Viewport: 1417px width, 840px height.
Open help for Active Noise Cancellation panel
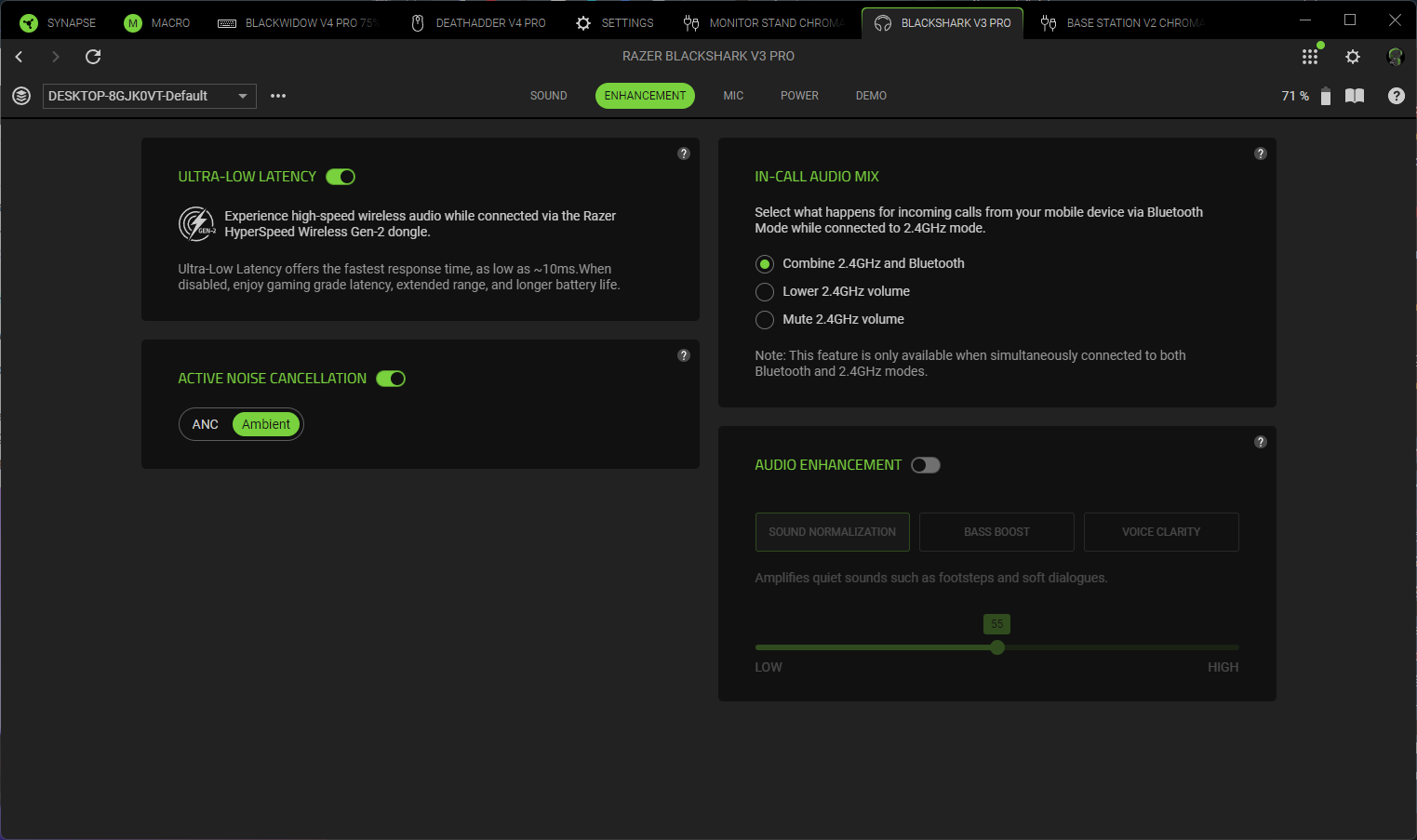pos(684,355)
